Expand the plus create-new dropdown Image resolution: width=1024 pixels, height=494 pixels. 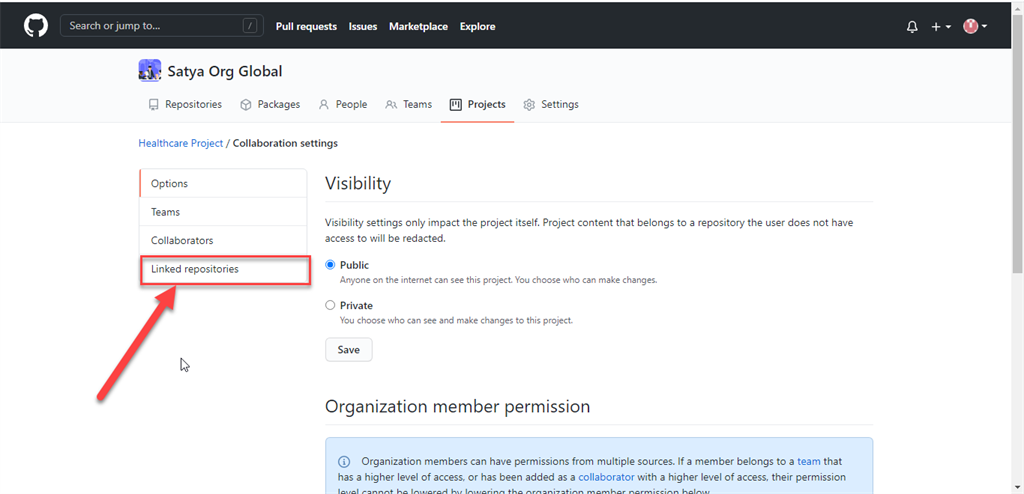coord(941,27)
